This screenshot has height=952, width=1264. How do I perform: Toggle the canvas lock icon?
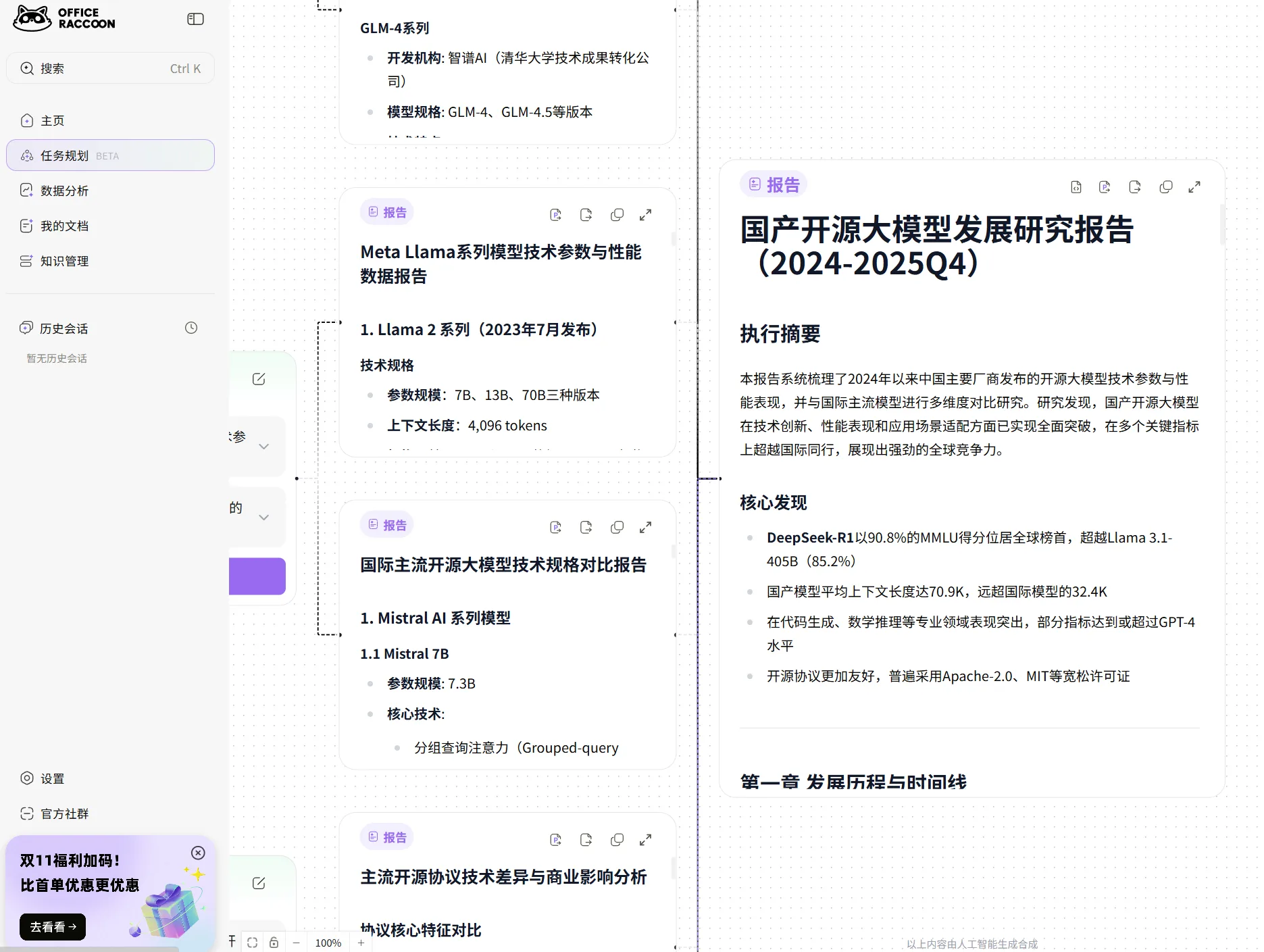tap(274, 943)
